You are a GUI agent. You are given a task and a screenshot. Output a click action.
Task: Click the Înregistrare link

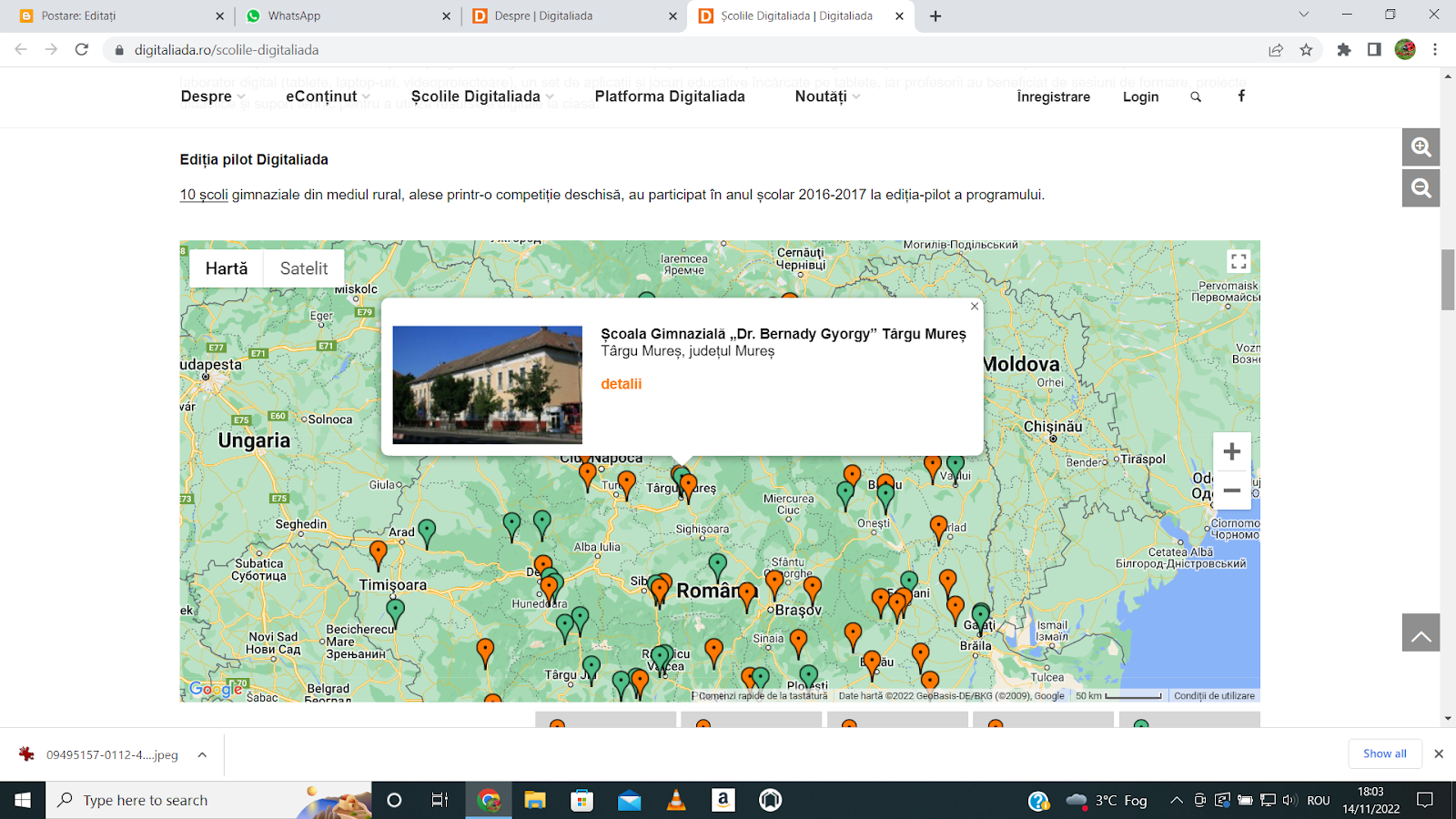click(x=1053, y=96)
